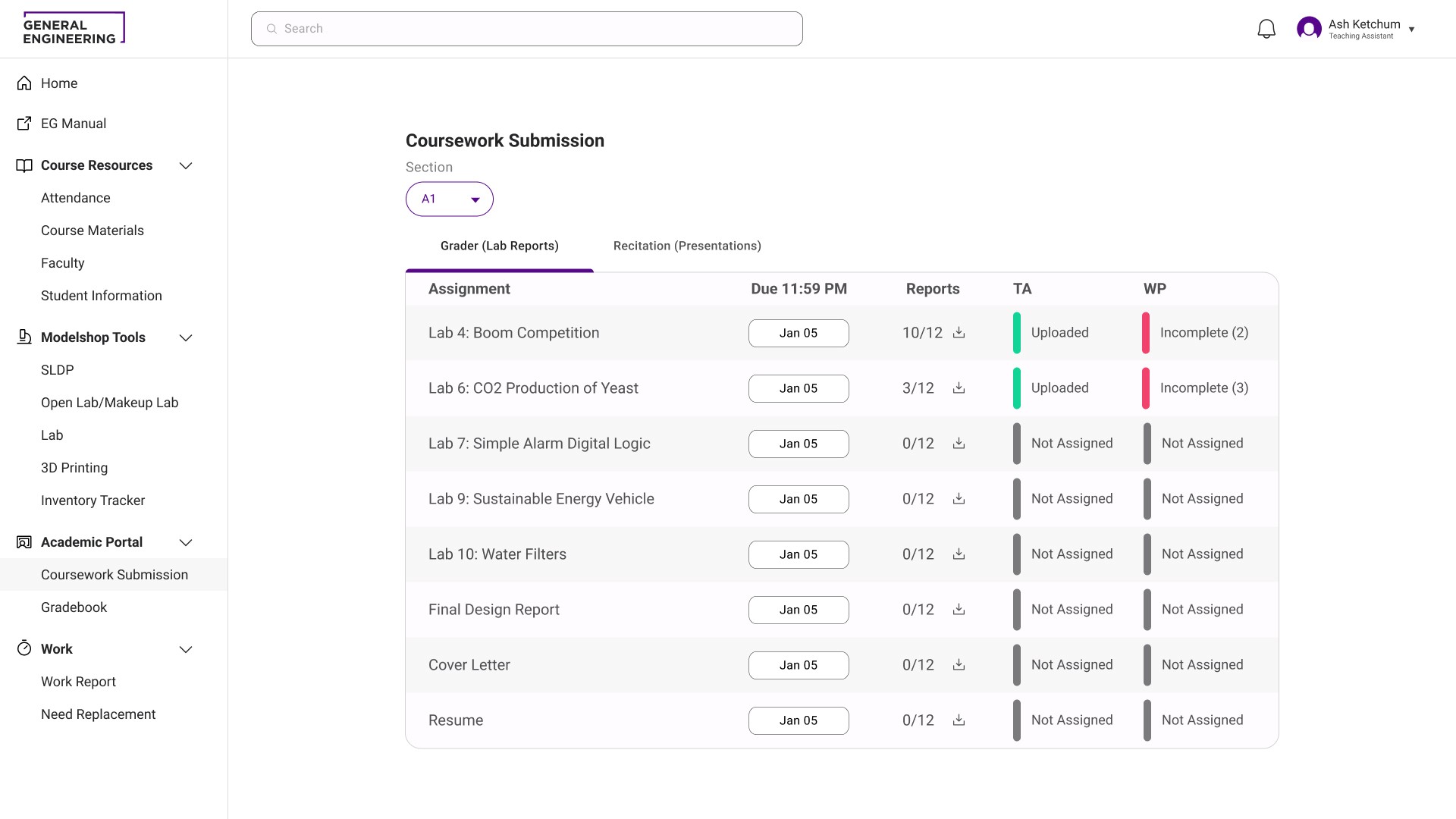Collapse the Academic Portal section
The image size is (1456, 819).
click(x=186, y=542)
